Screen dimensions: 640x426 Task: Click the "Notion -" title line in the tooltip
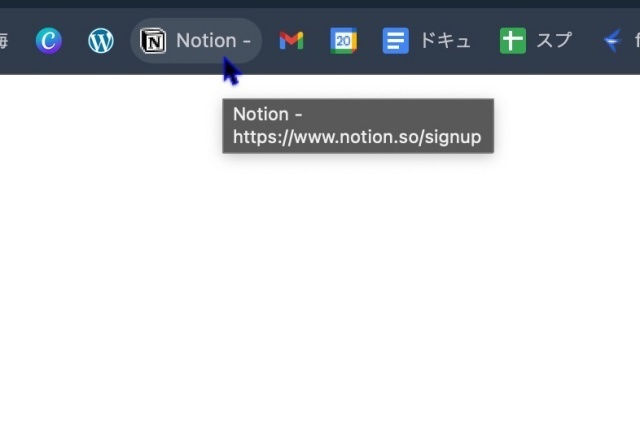tap(267, 114)
